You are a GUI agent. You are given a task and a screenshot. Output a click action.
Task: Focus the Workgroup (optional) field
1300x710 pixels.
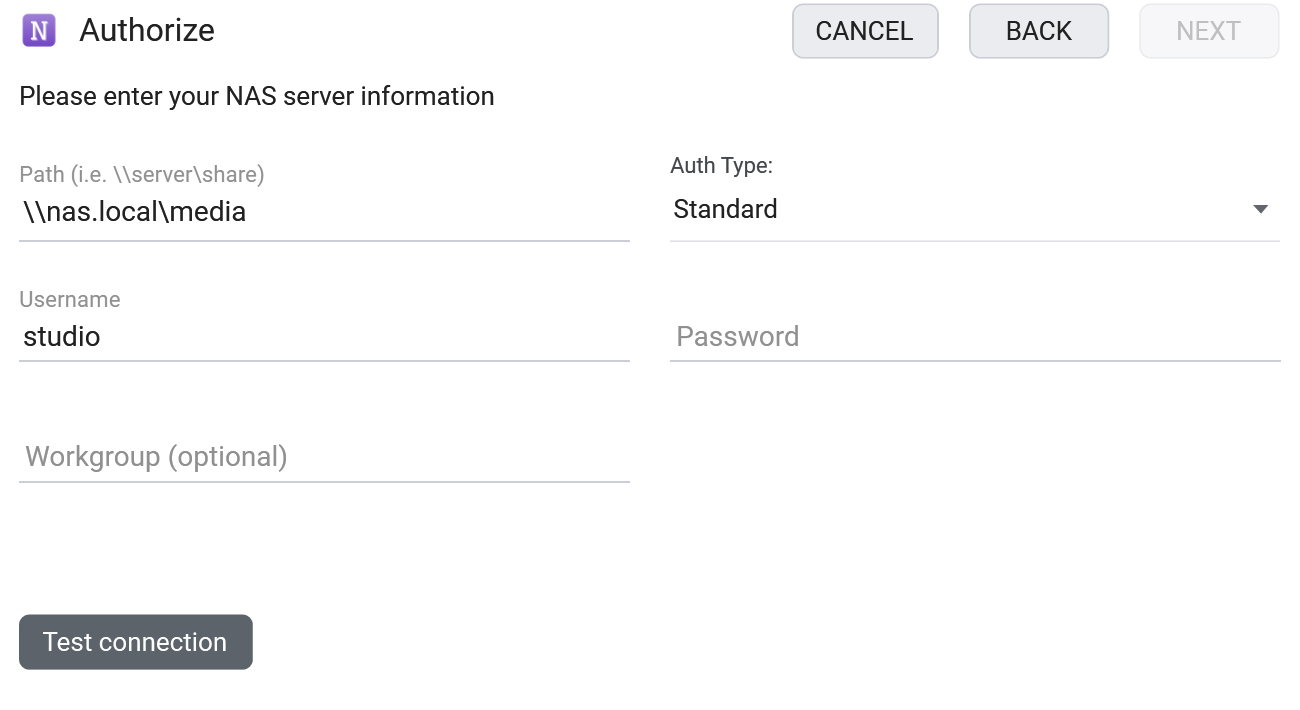click(324, 457)
